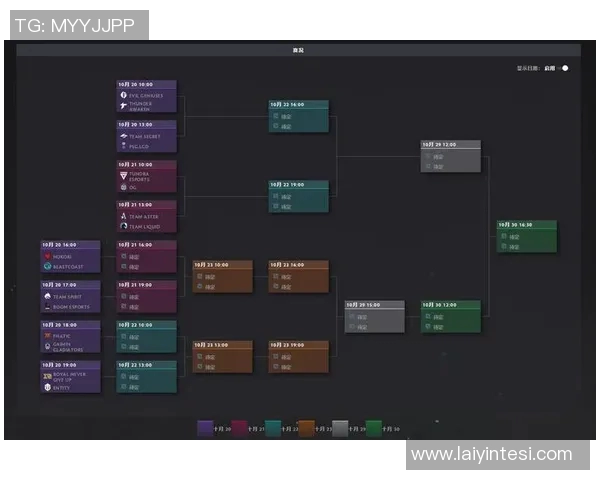Select the Thunder Awaken team name
Image resolution: width=600 pixels, height=480 pixels.
coord(140,106)
